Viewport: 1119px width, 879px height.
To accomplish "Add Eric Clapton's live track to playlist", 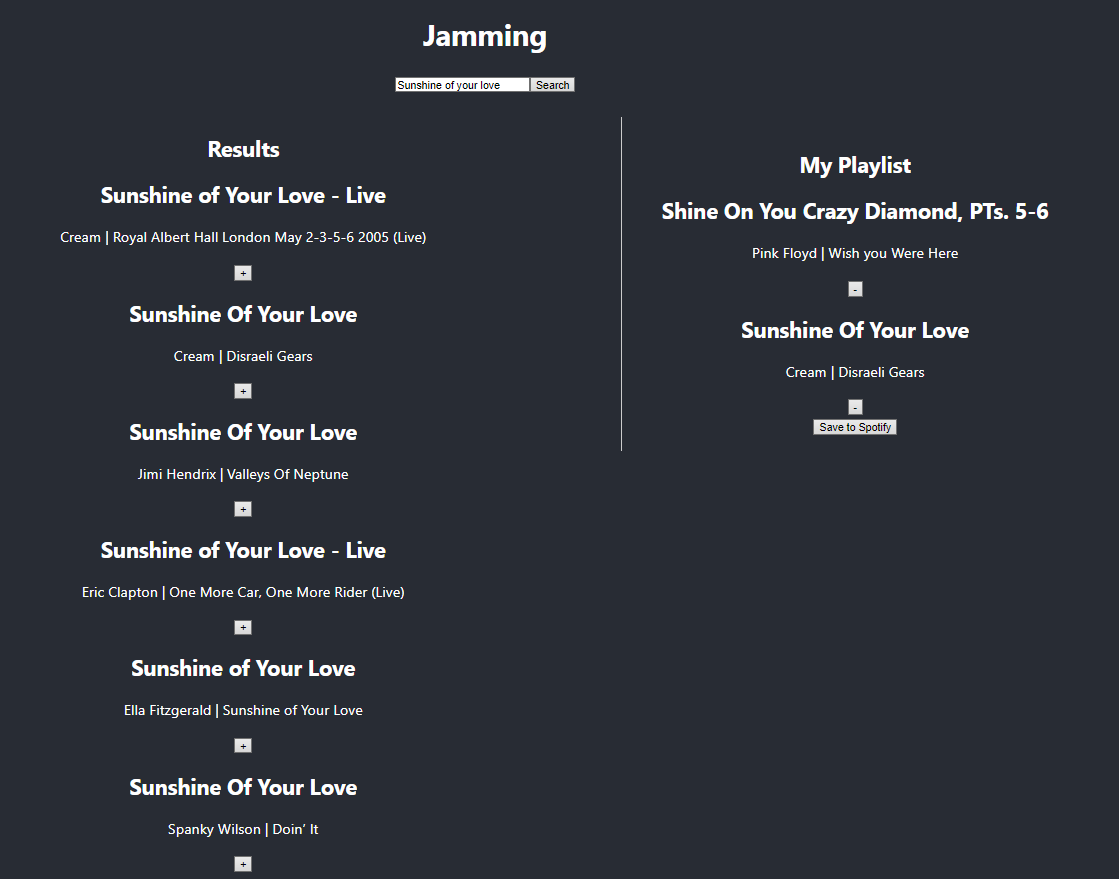I will [x=243, y=628].
